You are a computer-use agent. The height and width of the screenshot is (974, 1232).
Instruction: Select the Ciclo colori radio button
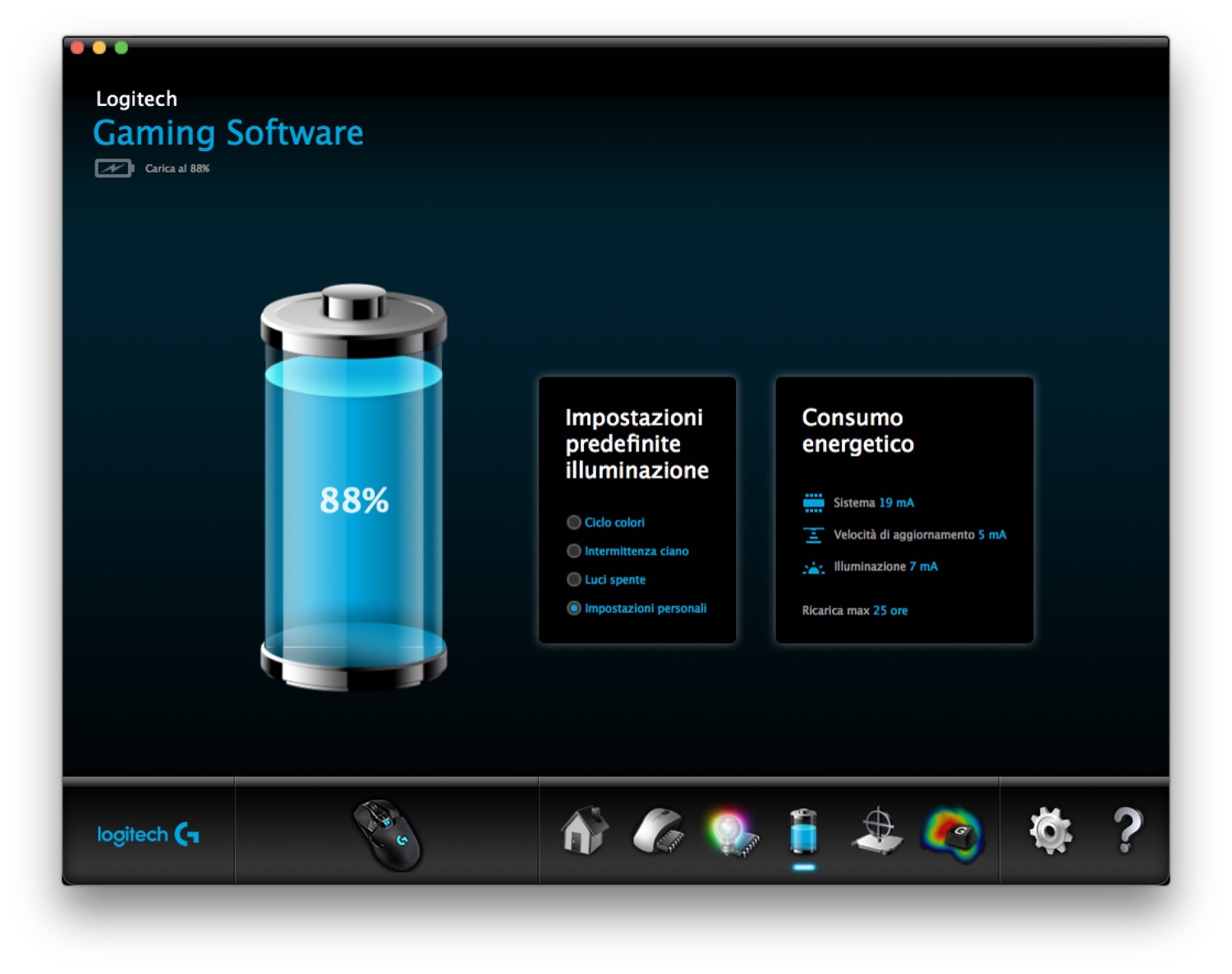pyautogui.click(x=574, y=522)
